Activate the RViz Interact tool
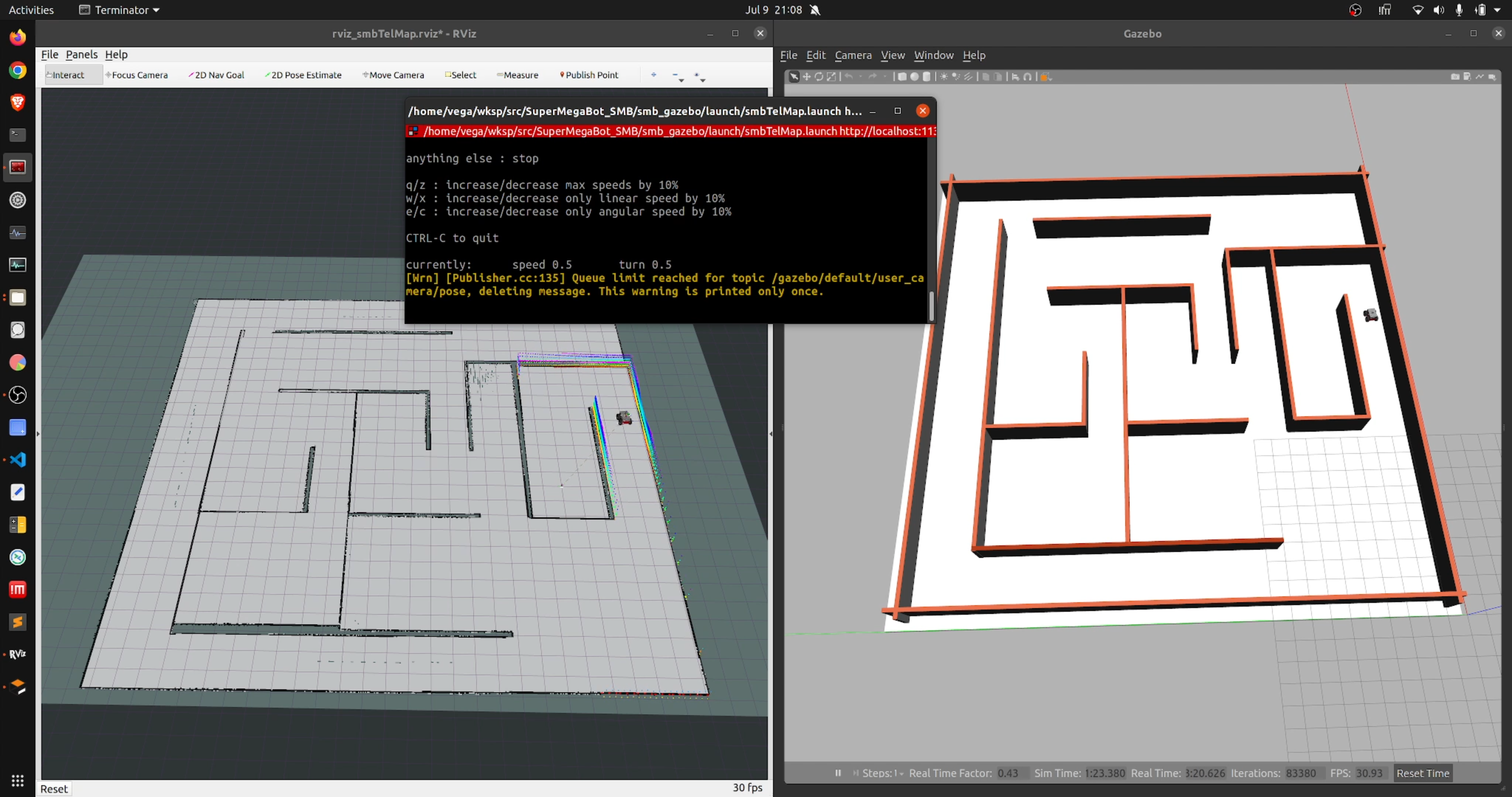 pos(66,75)
